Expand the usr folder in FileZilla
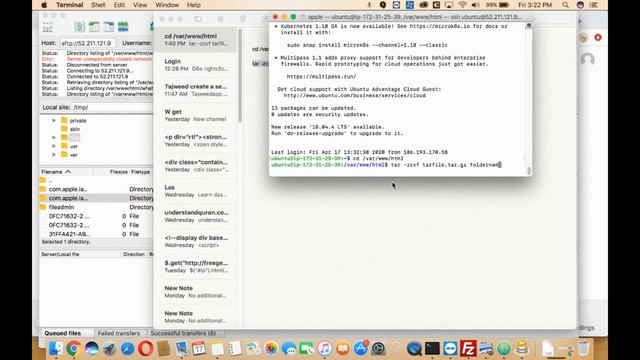This screenshot has height=360, width=640. (x=54, y=146)
